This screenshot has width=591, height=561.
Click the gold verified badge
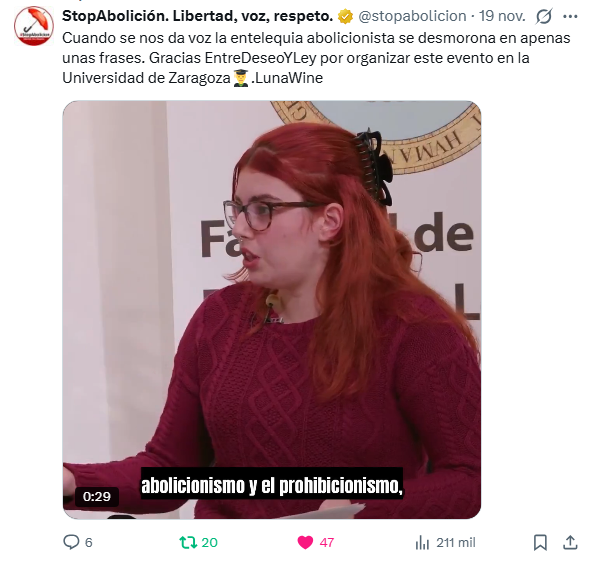click(345, 16)
